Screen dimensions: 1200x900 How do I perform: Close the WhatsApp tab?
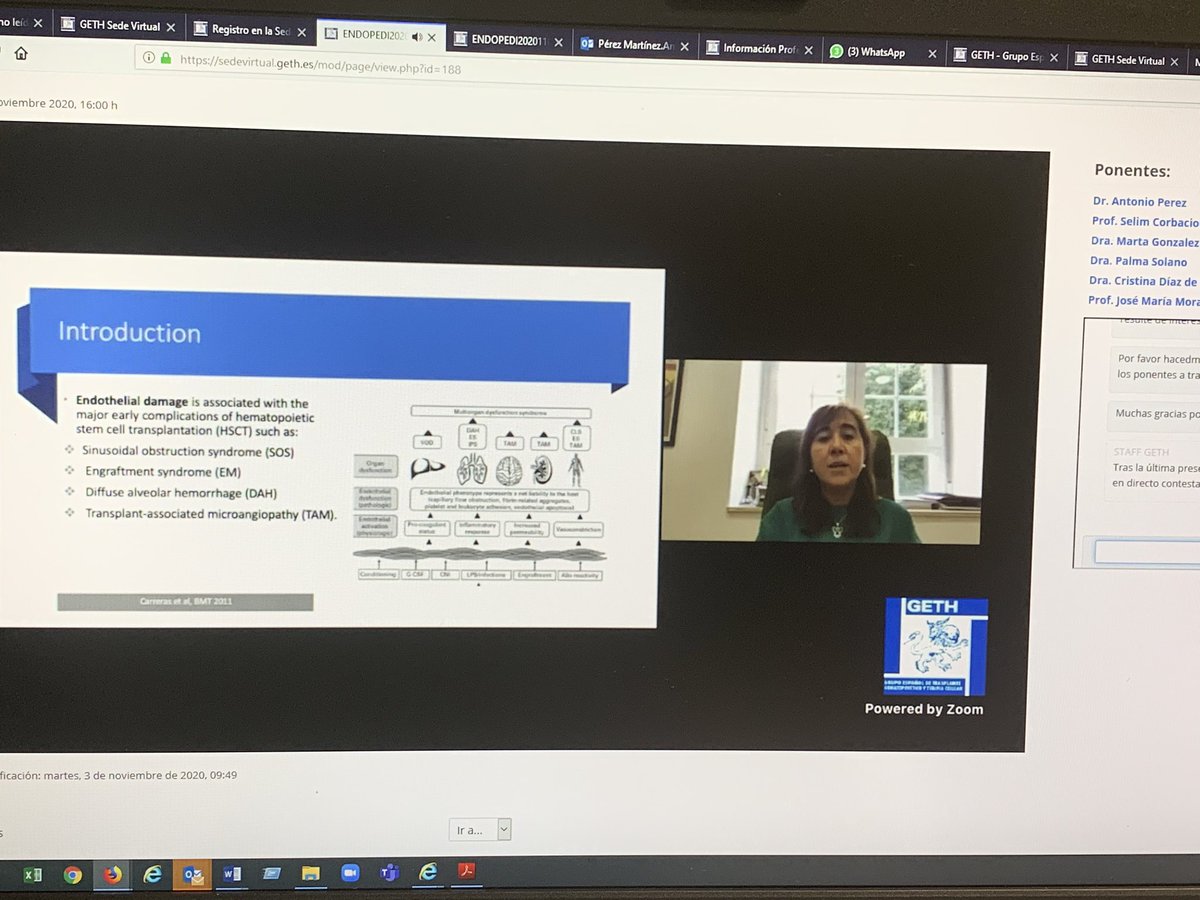tap(932, 54)
